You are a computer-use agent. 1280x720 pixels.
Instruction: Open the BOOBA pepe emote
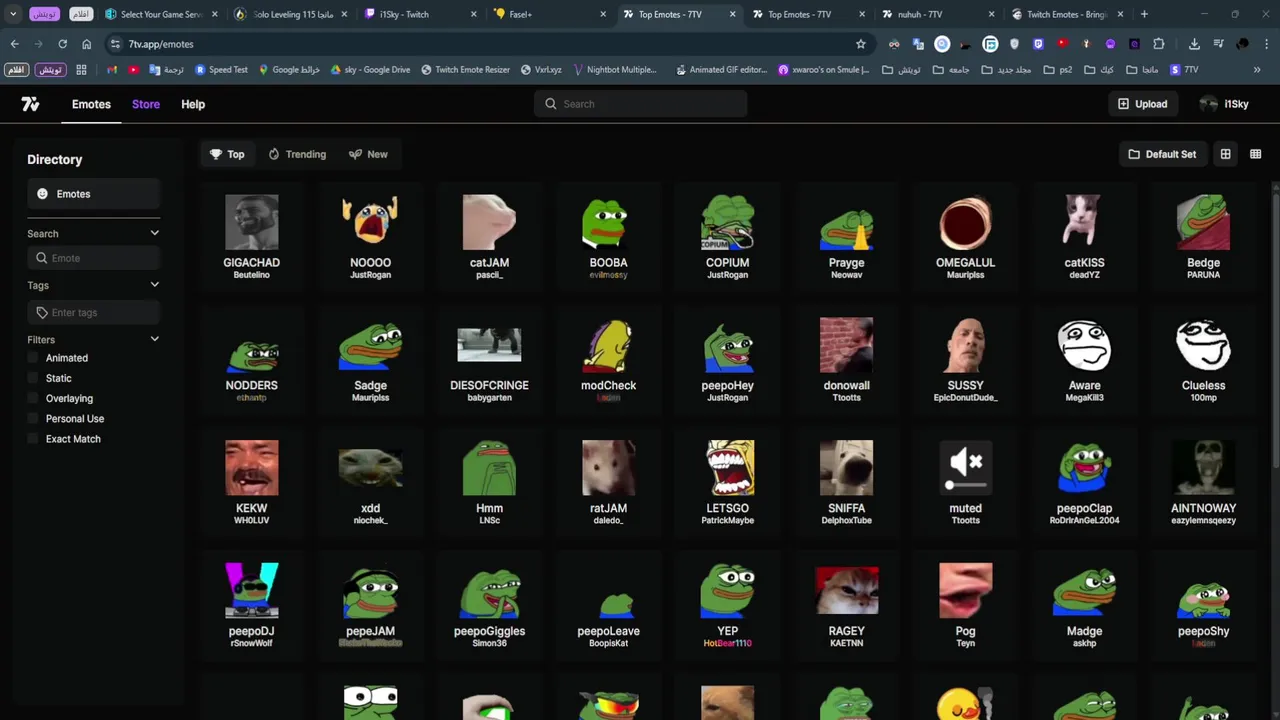coord(608,236)
